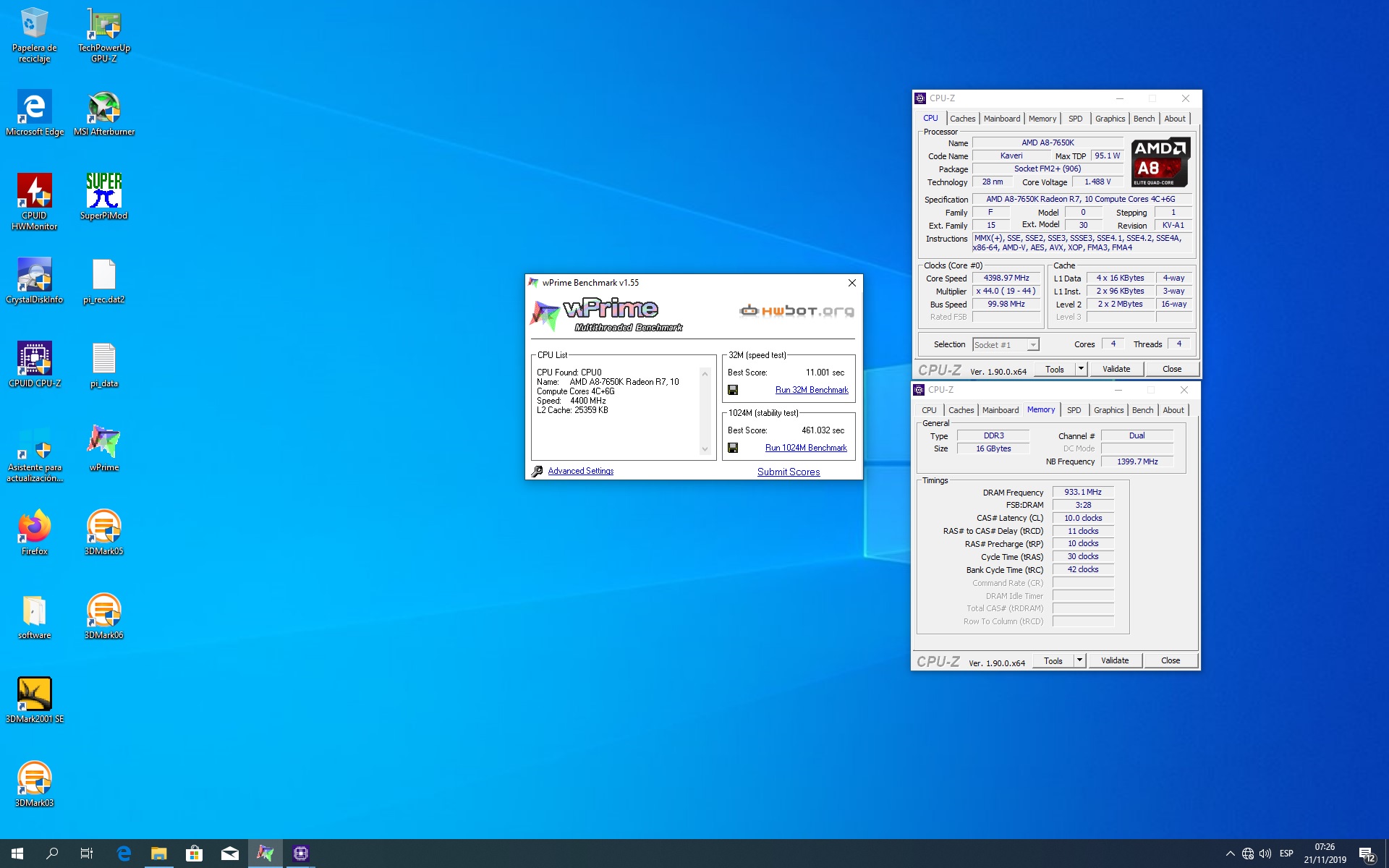Screen dimensions: 1389x868
Task: Click the Tools button in upper CPU-Z
Action: [x=1055, y=369]
